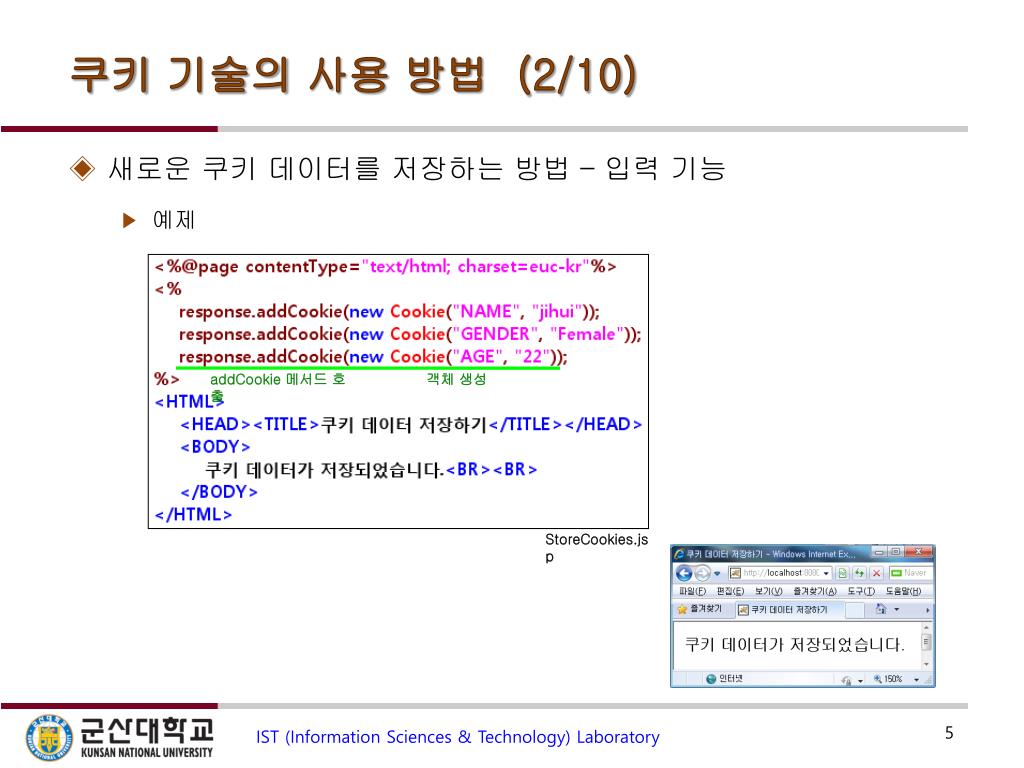Open the address bar history dropdown arrow
Image resolution: width=1024 pixels, height=768 pixels.
pos(826,573)
